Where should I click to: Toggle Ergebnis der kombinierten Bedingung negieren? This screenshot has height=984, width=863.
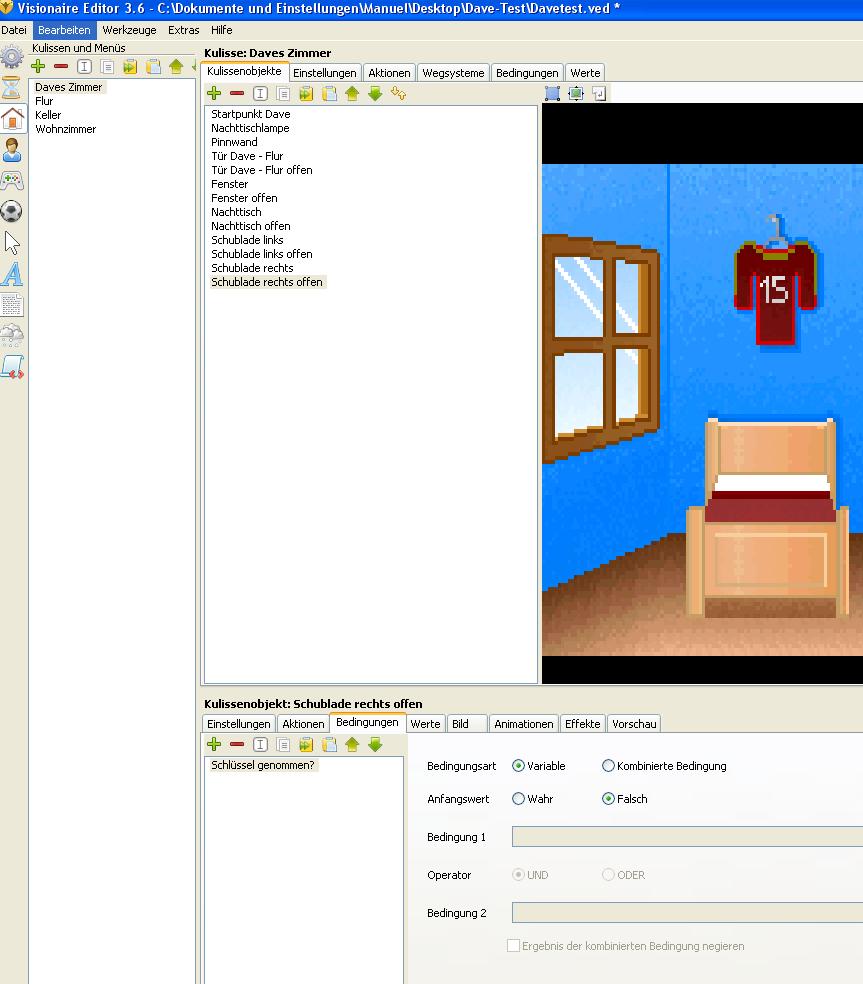pyautogui.click(x=513, y=945)
